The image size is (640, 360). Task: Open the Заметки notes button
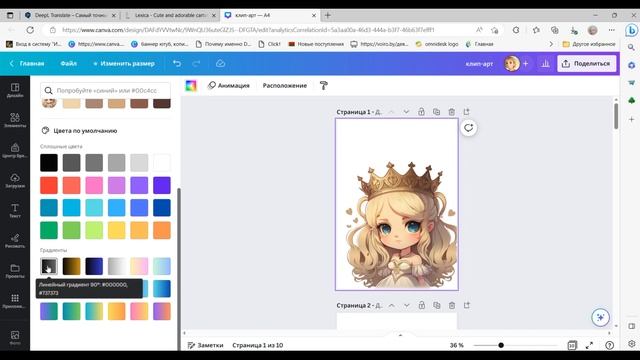pyautogui.click(x=206, y=345)
